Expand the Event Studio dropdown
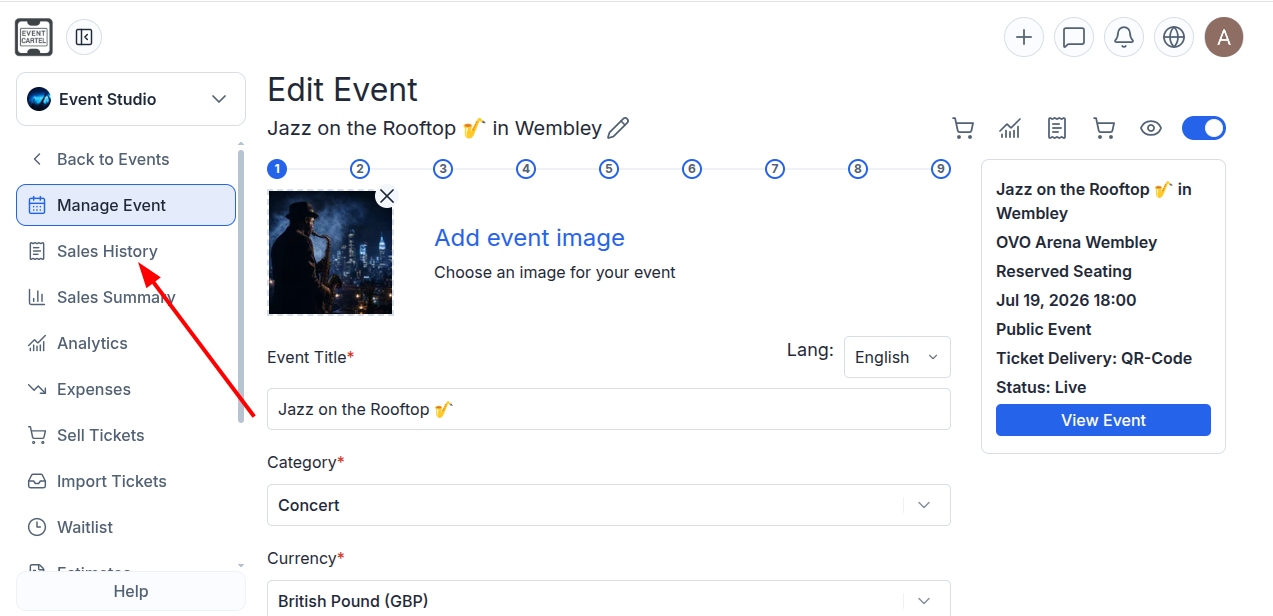The width and height of the screenshot is (1273, 616). point(131,99)
